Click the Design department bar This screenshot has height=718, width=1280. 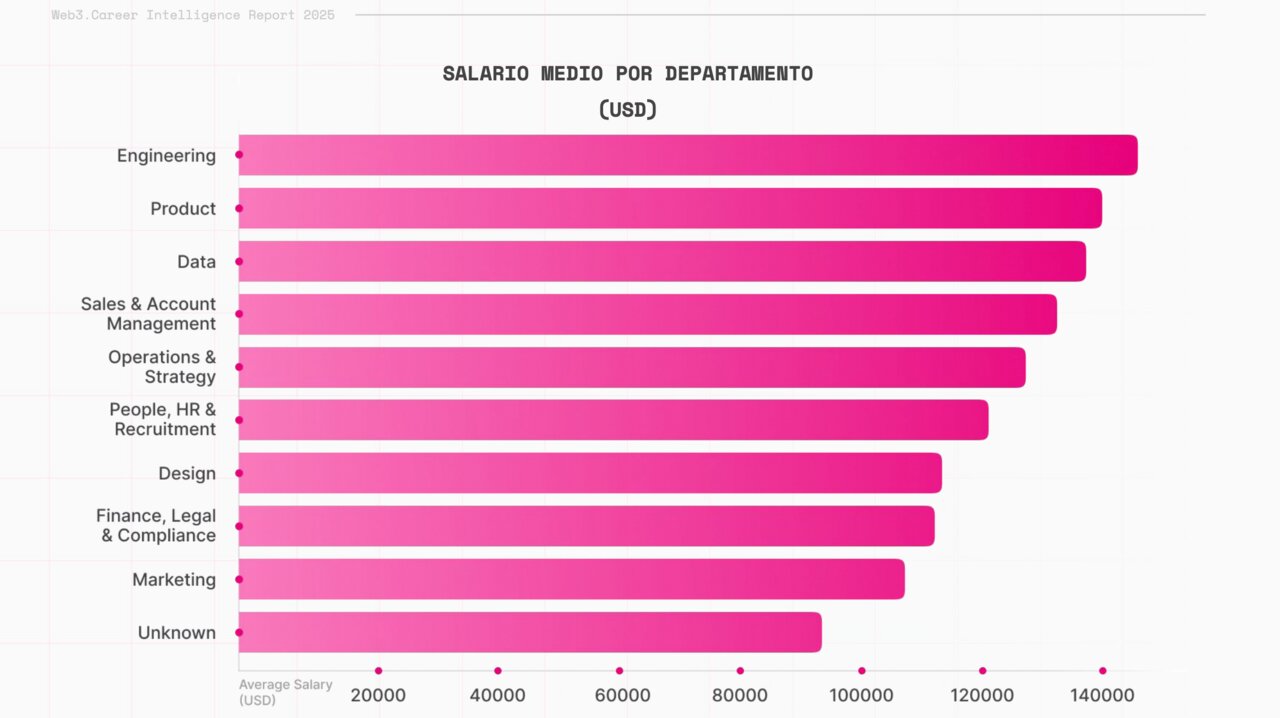[x=590, y=473]
